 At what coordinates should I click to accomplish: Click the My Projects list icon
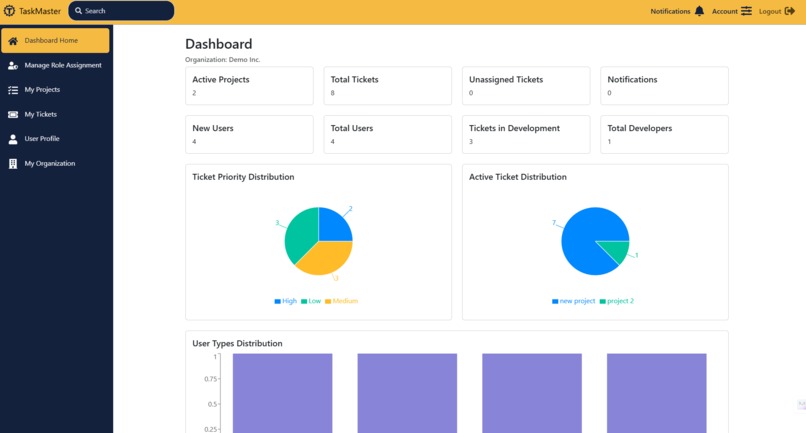pos(13,89)
